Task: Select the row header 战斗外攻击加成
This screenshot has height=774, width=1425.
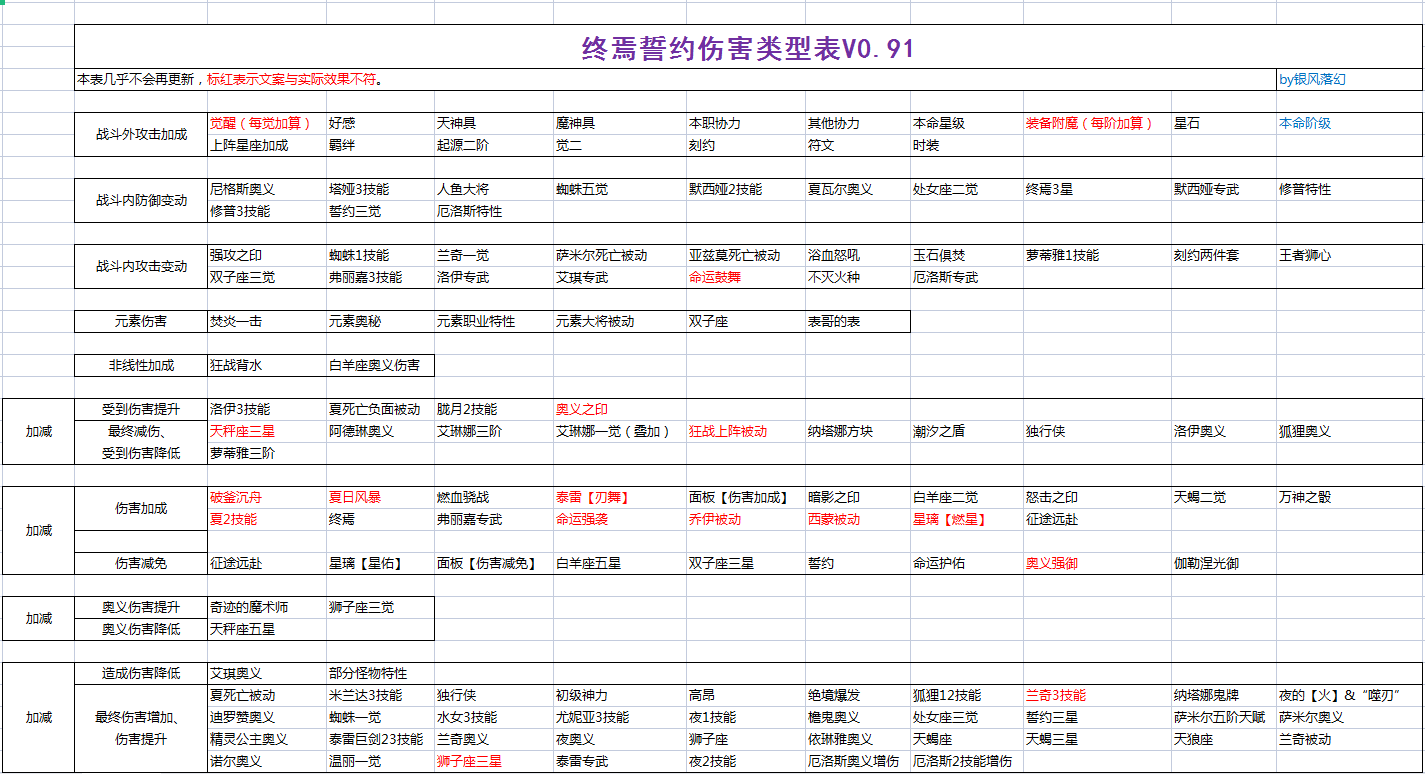Action: (141, 134)
